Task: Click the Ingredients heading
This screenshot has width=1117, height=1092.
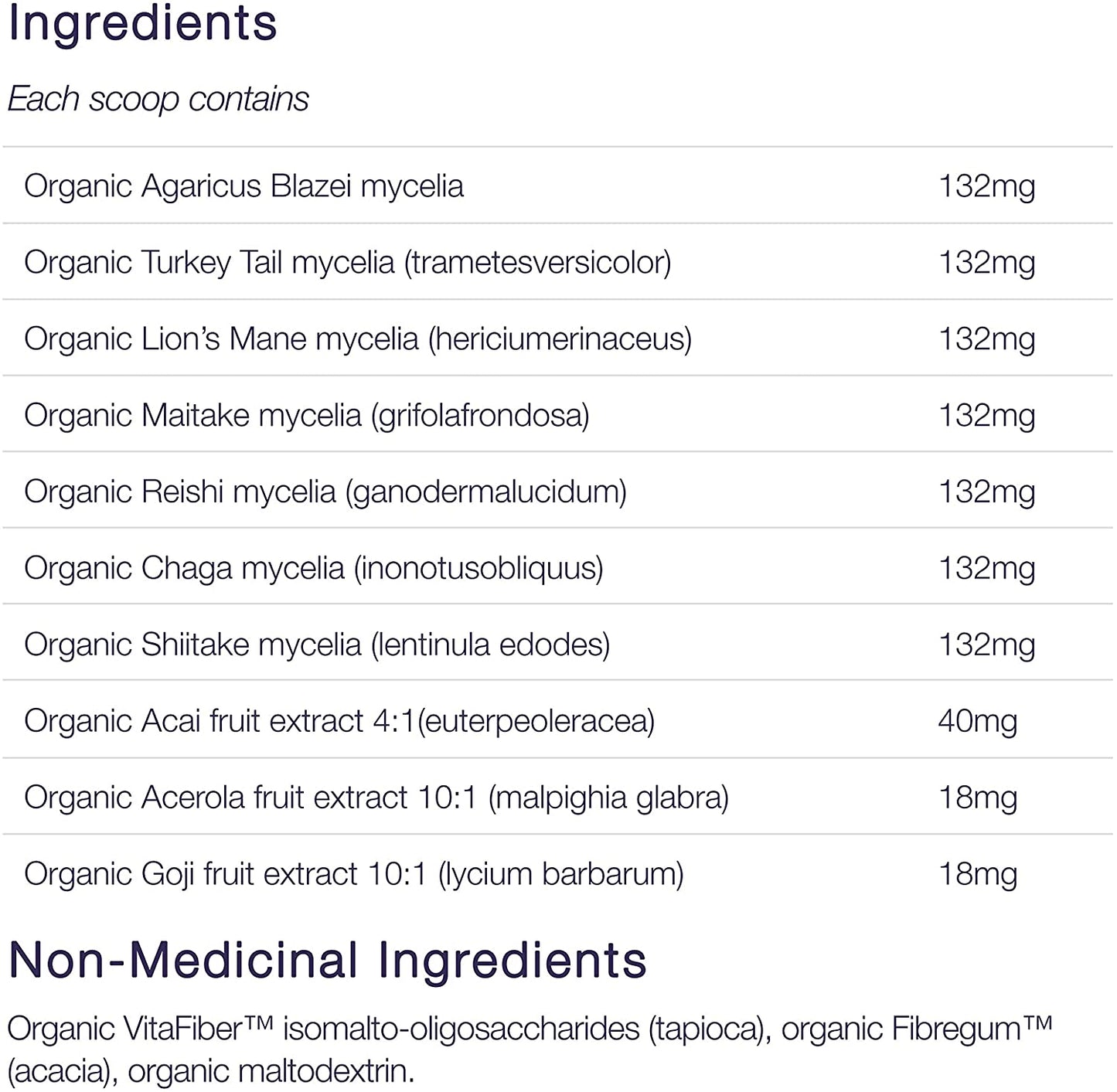Action: click(x=142, y=23)
